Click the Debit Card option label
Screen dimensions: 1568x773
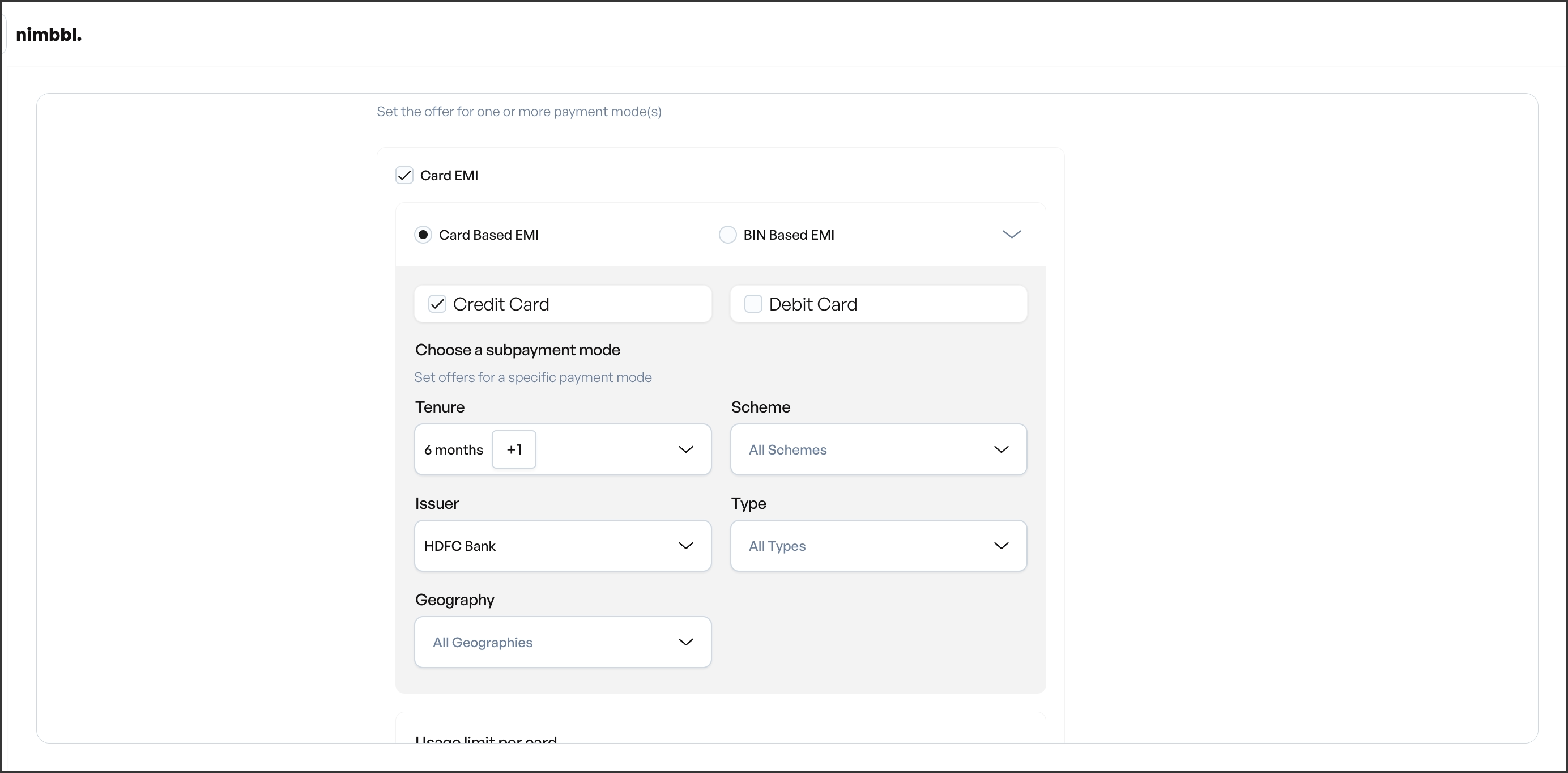tap(813, 304)
